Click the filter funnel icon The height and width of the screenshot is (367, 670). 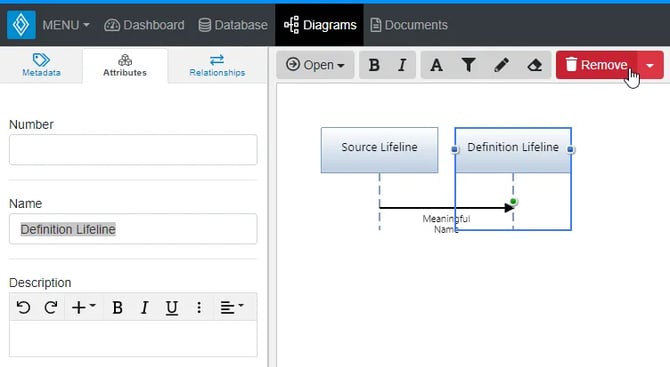pos(469,65)
